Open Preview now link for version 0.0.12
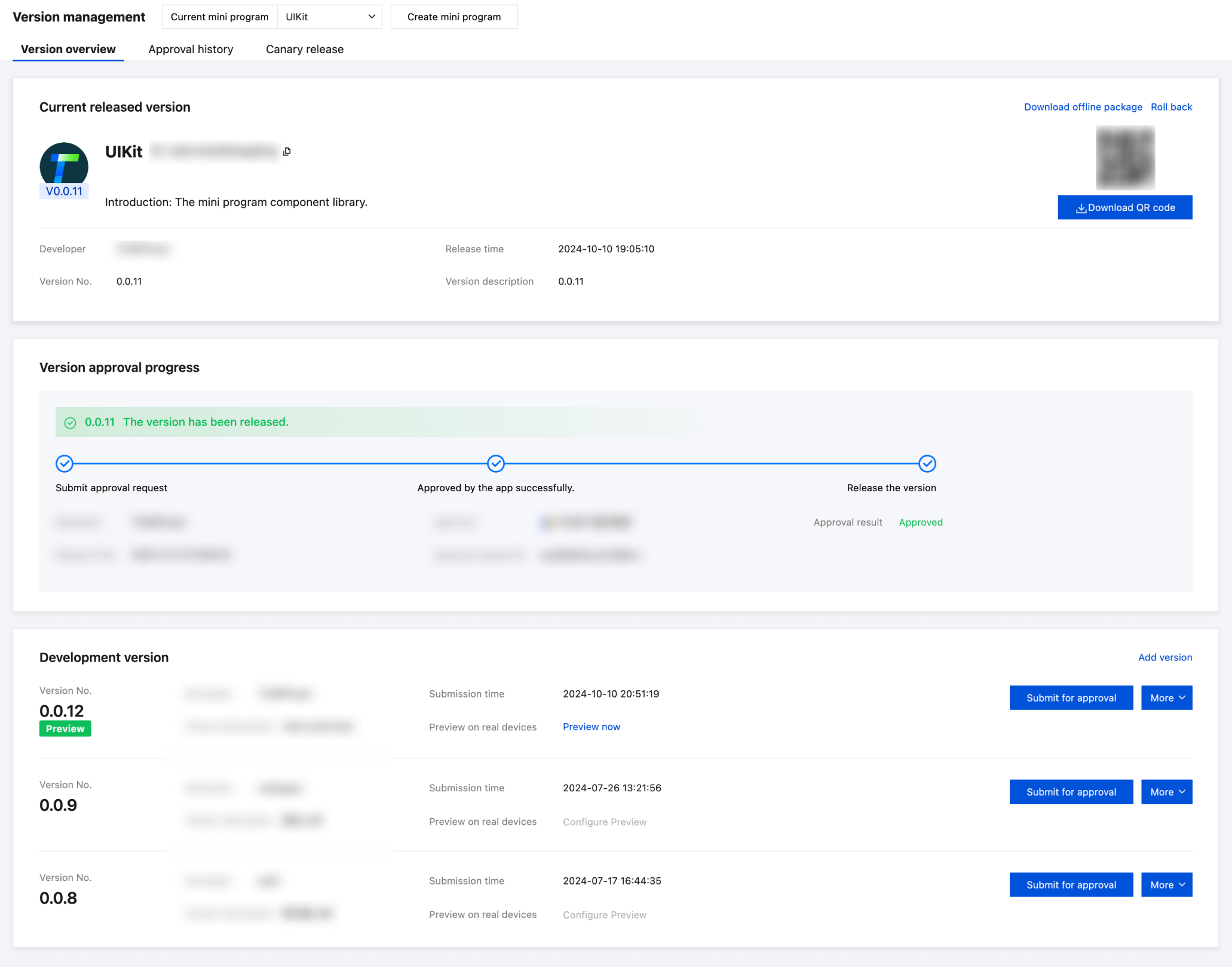This screenshot has height=967, width=1232. pyautogui.click(x=591, y=727)
